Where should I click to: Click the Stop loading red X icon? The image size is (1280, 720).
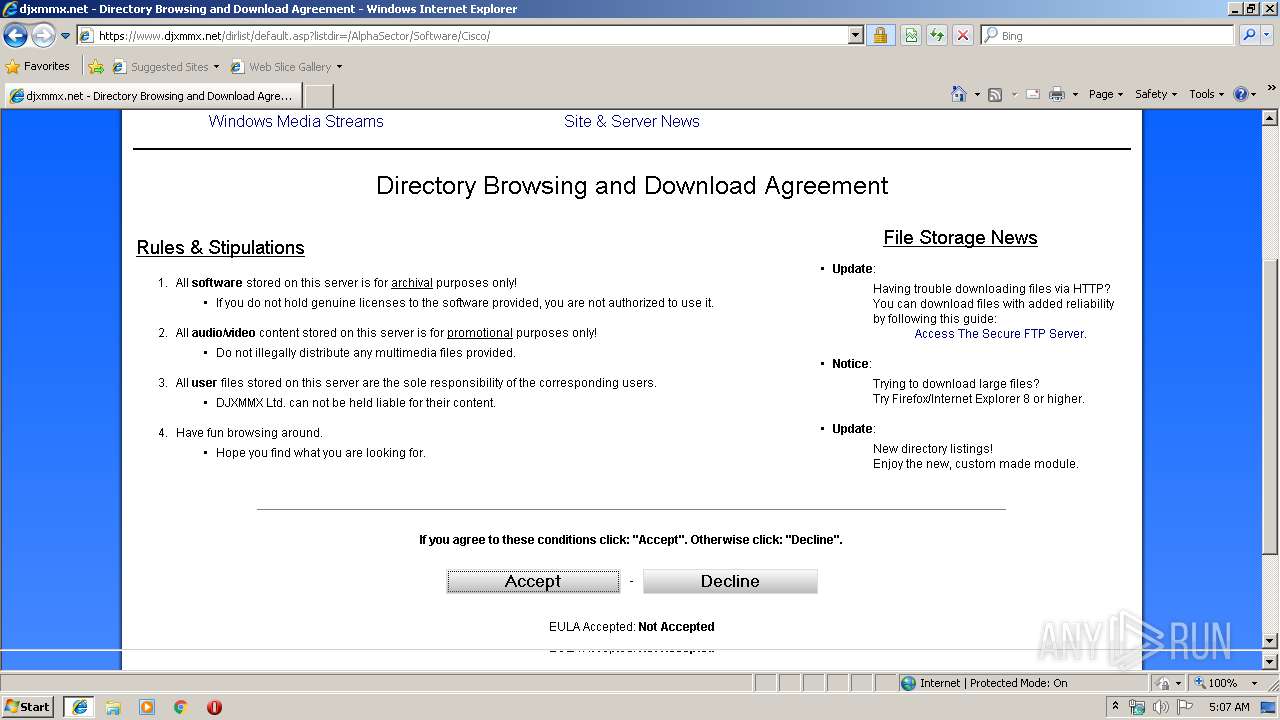[x=963, y=36]
